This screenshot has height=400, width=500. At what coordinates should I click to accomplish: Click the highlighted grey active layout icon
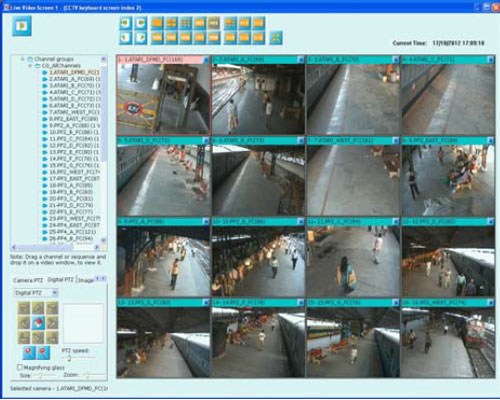point(214,23)
